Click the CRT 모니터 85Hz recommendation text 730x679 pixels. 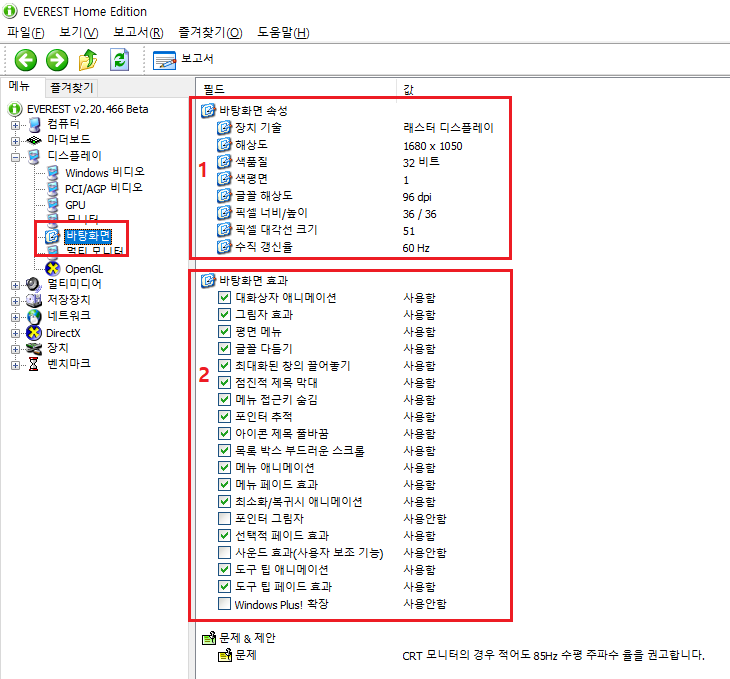[x=554, y=655]
